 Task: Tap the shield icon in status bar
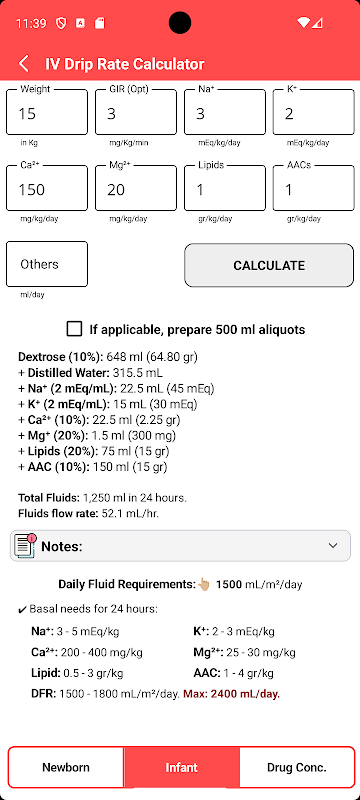tap(61, 23)
